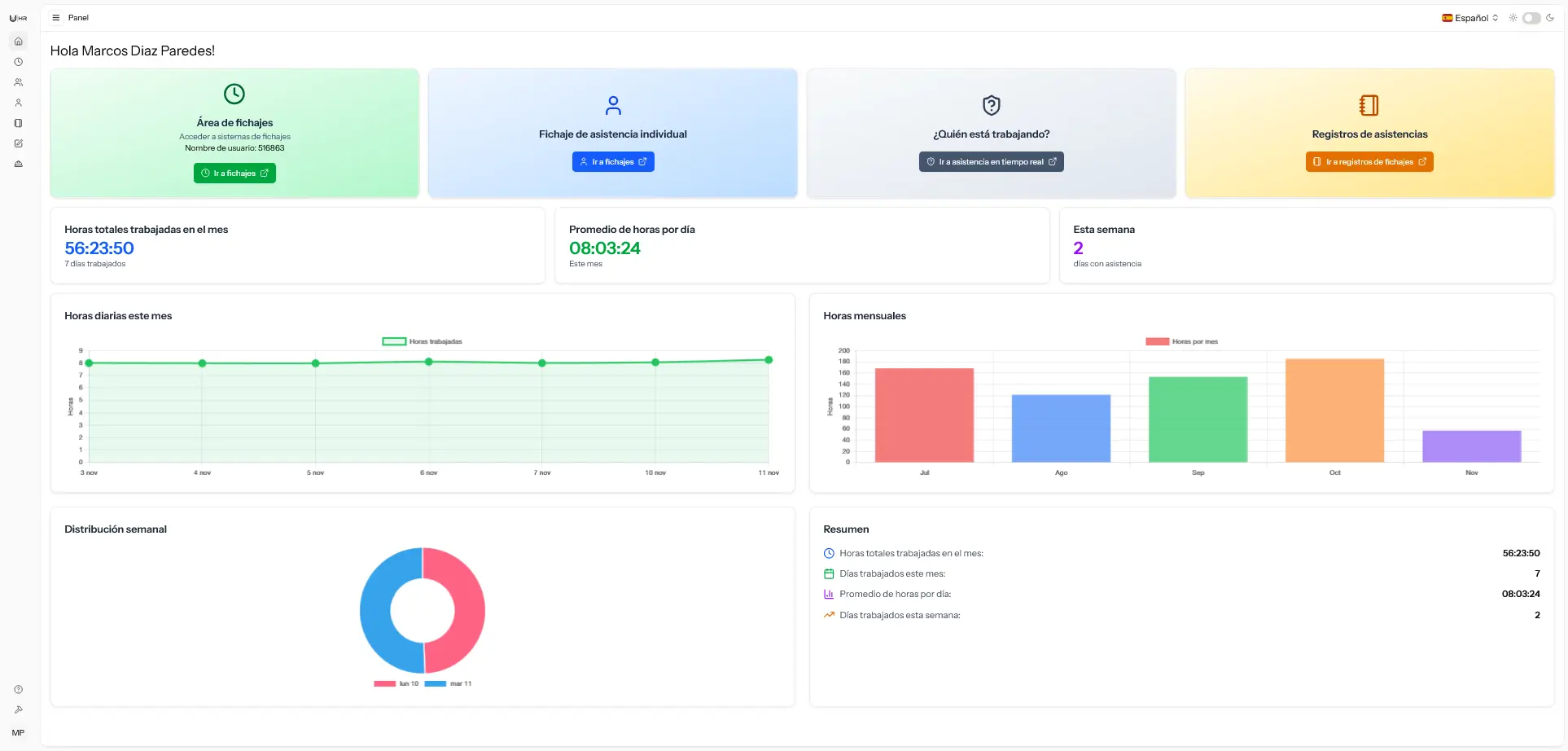The width and height of the screenshot is (1568, 751).
Task: Click the orange Oct bar in chart
Action: pyautogui.click(x=1334, y=411)
